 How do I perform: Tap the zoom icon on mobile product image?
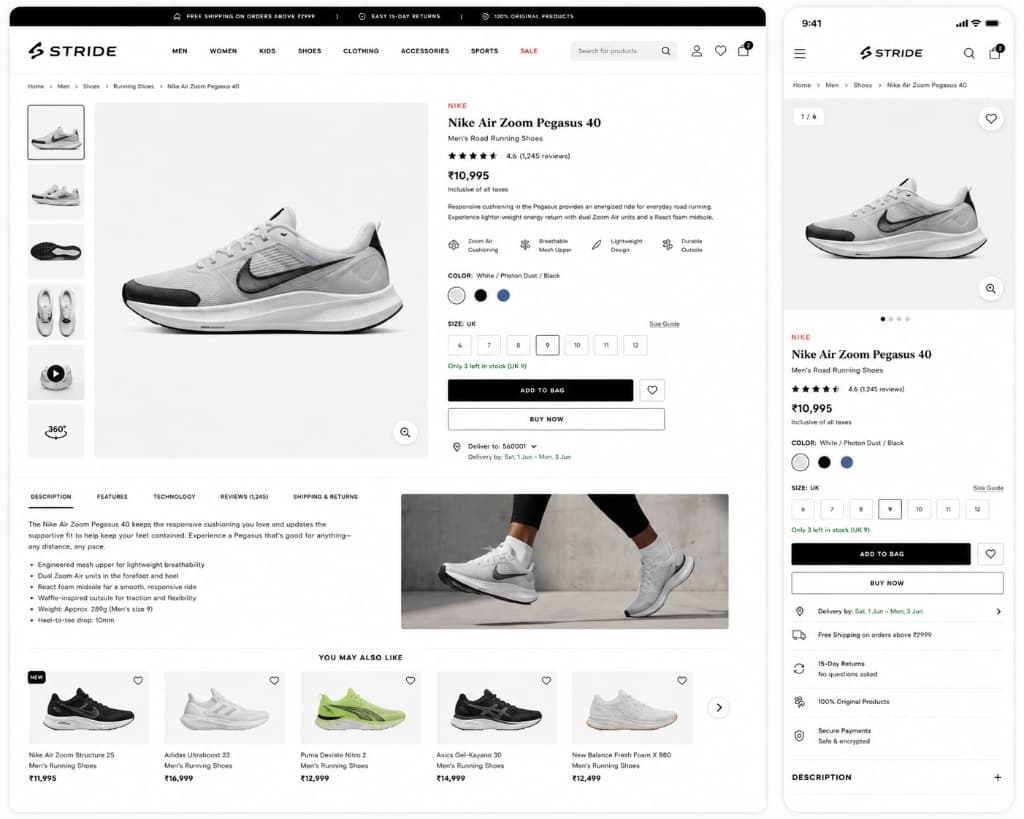(x=991, y=288)
